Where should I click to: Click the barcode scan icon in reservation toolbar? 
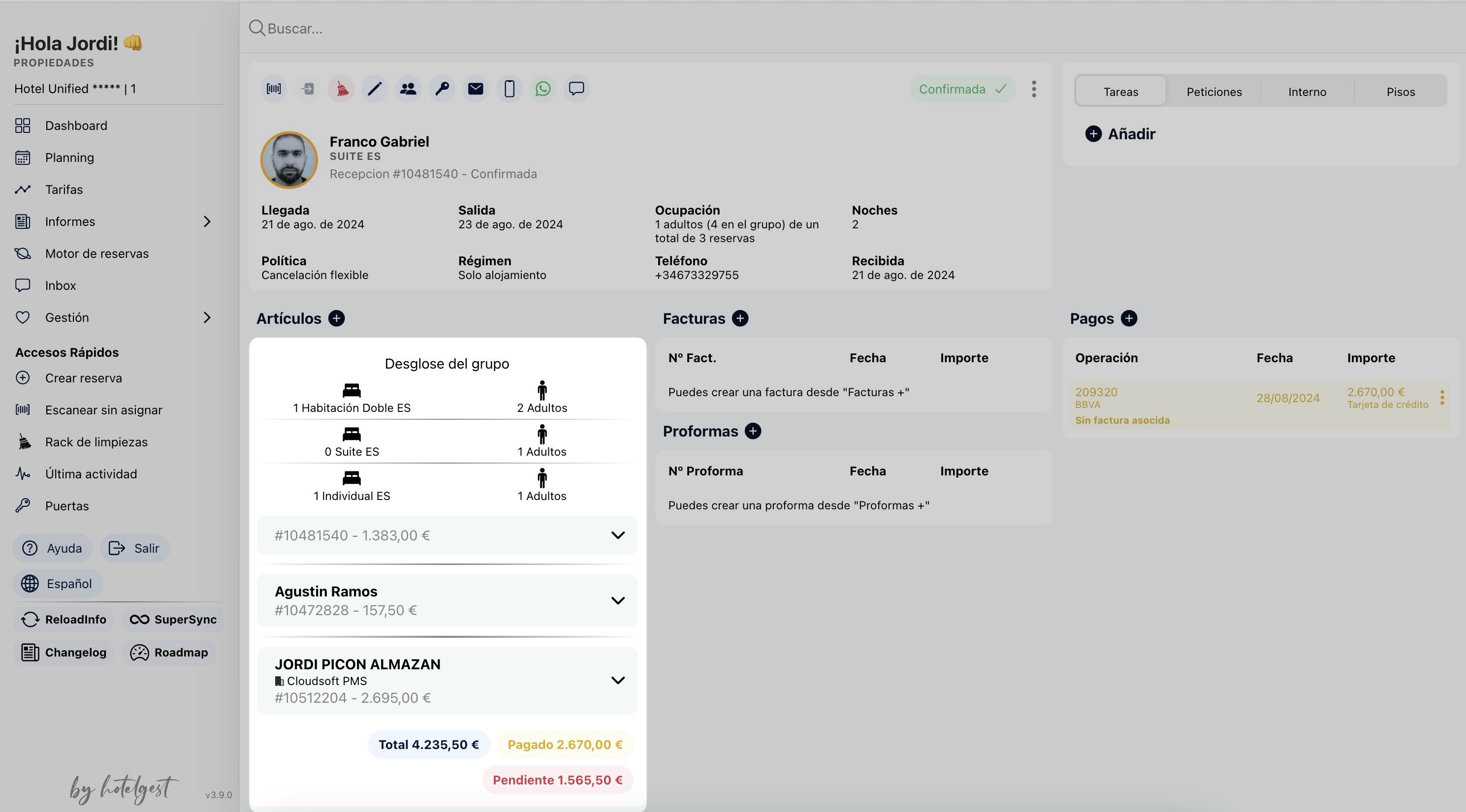pos(274,89)
